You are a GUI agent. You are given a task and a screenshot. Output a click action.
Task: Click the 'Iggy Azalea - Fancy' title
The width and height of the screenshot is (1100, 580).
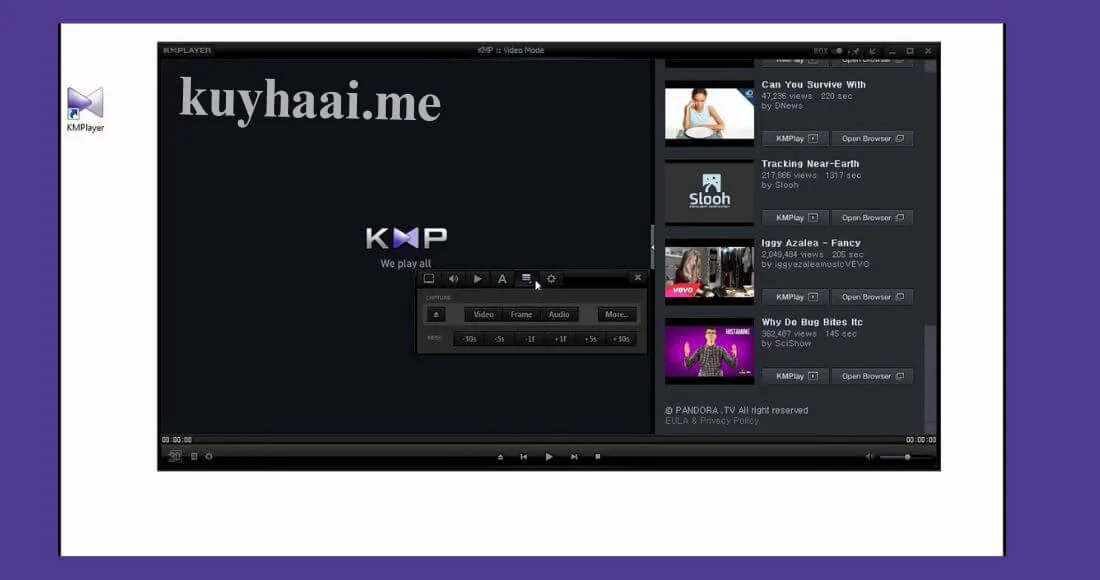point(811,243)
